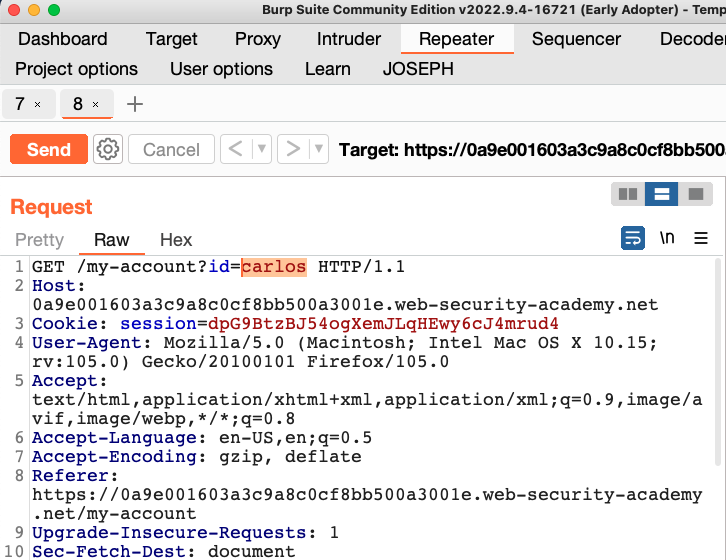Click the Referer header name
This screenshot has width=726, height=560.
[70, 476]
